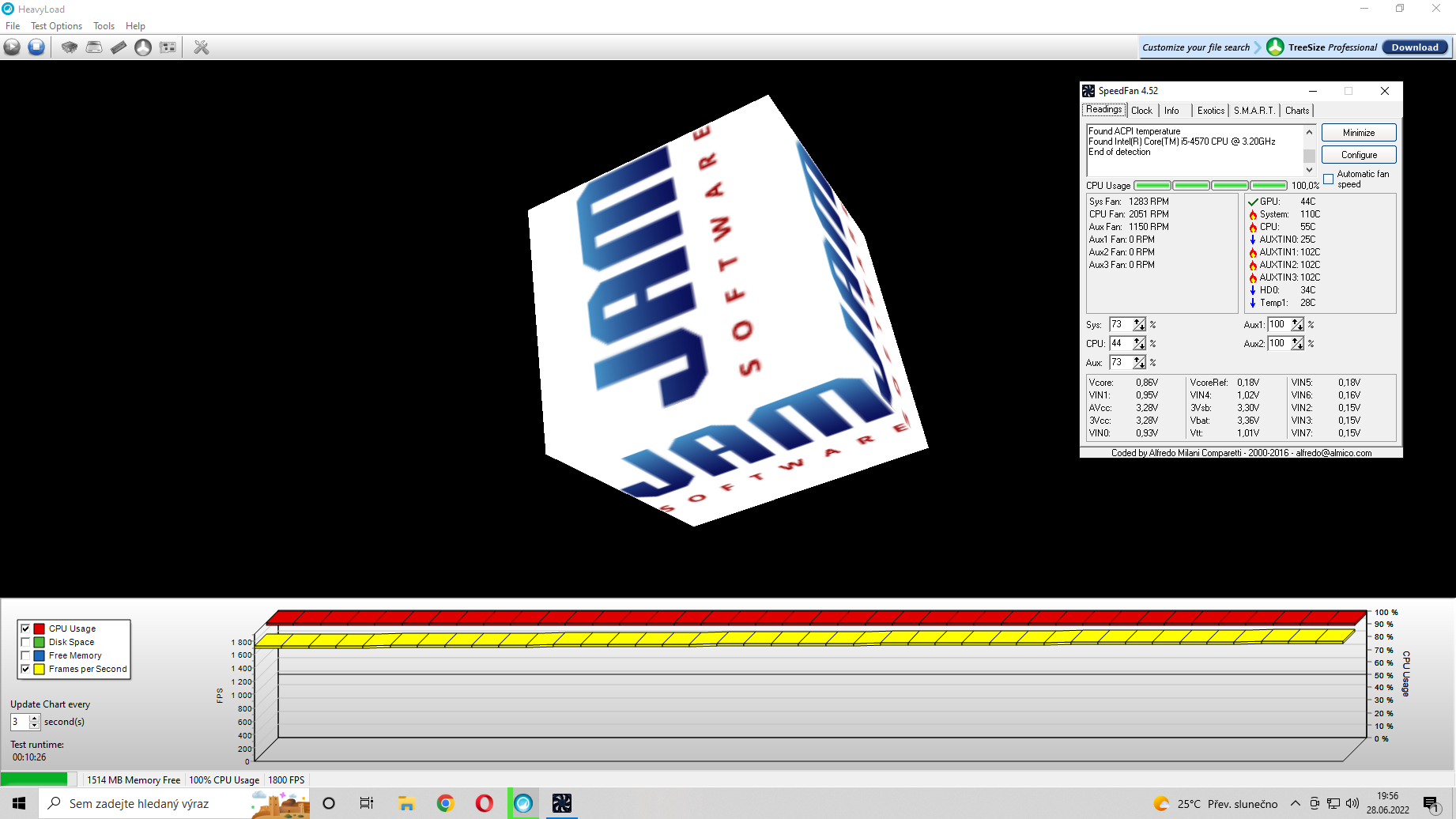Open File Explorer from the taskbar
The image size is (1456, 819).
(x=406, y=803)
